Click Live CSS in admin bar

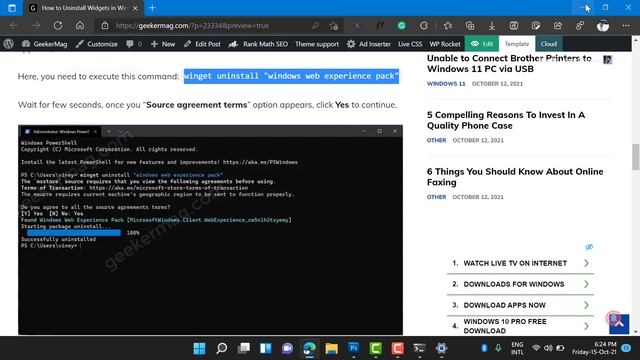click(410, 44)
